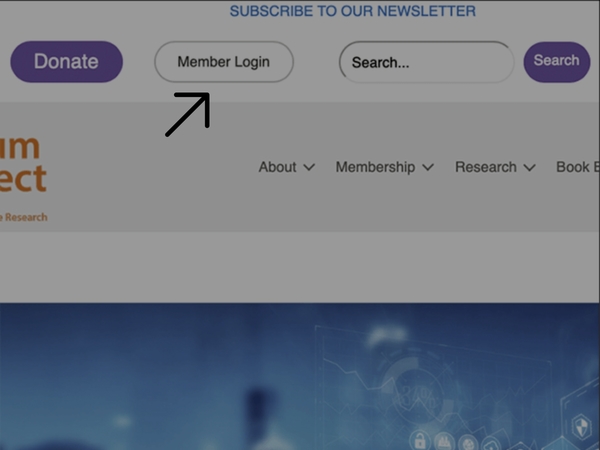Open the About navigation item

[277, 167]
